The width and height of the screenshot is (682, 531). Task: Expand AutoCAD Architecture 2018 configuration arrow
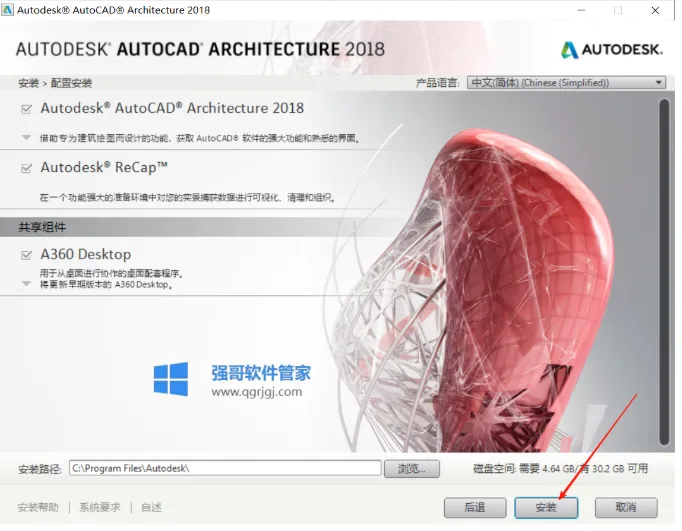pos(26,138)
